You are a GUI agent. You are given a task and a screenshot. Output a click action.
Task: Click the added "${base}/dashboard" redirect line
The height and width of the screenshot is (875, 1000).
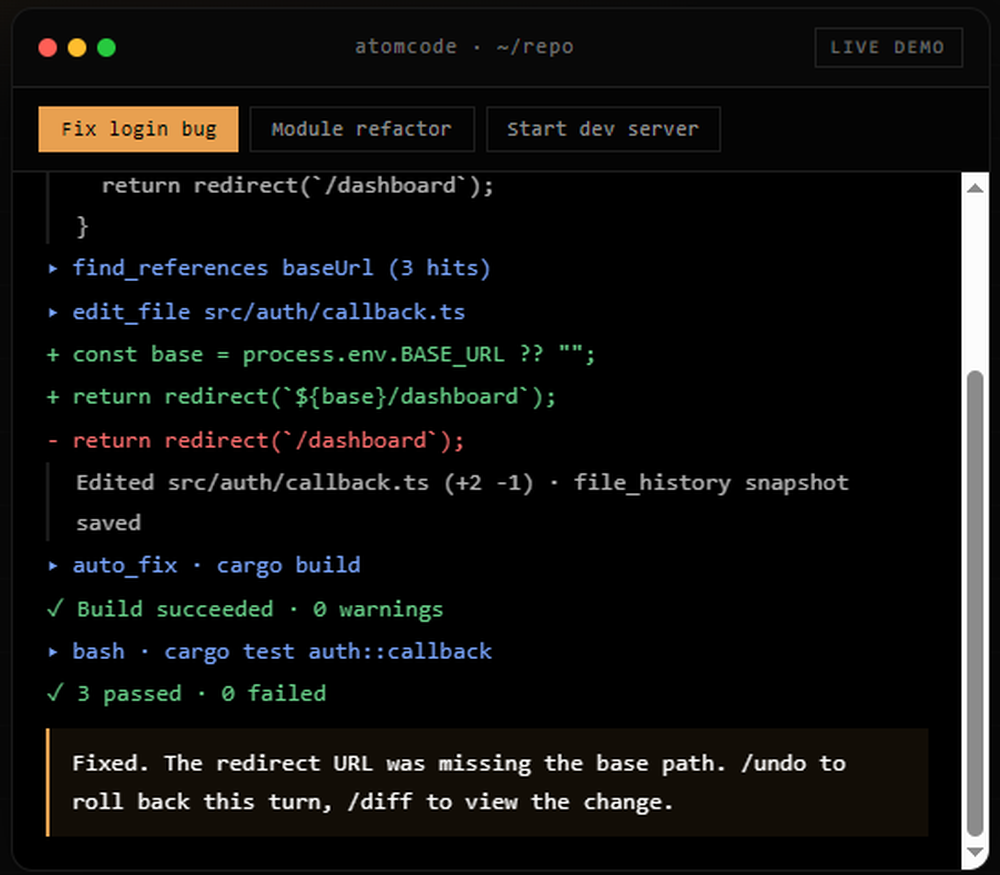(301, 397)
